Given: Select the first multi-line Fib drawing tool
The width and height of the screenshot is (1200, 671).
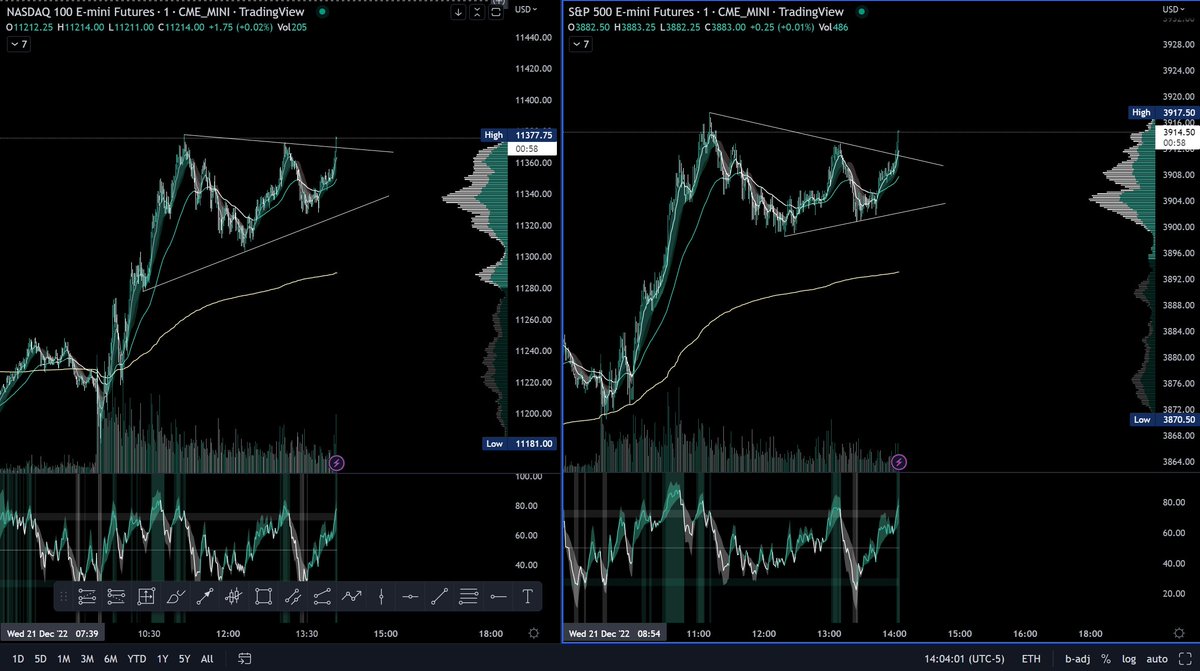Looking at the screenshot, I should [86, 597].
